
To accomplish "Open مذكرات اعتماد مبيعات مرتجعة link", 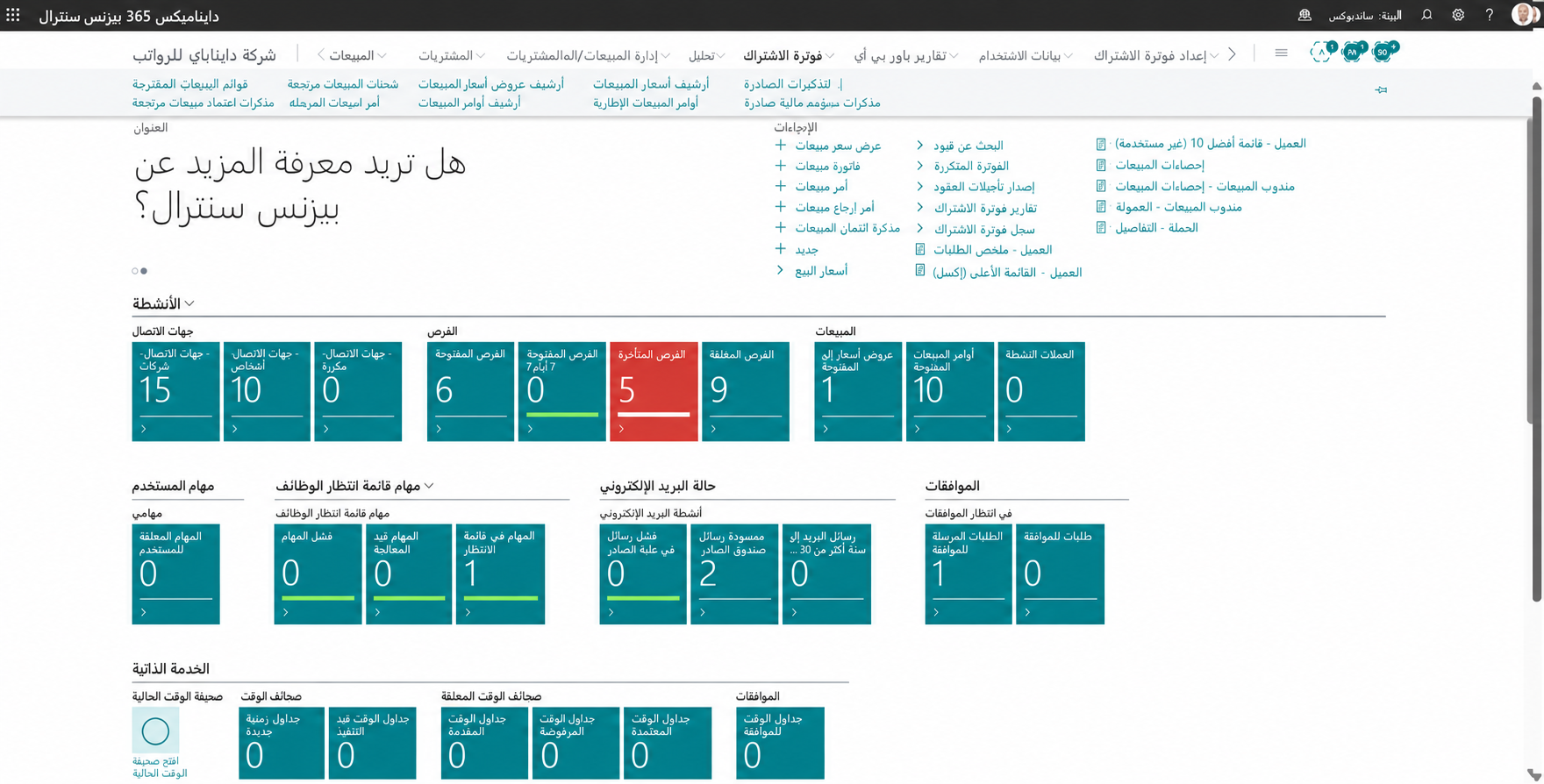I will (x=203, y=103).
